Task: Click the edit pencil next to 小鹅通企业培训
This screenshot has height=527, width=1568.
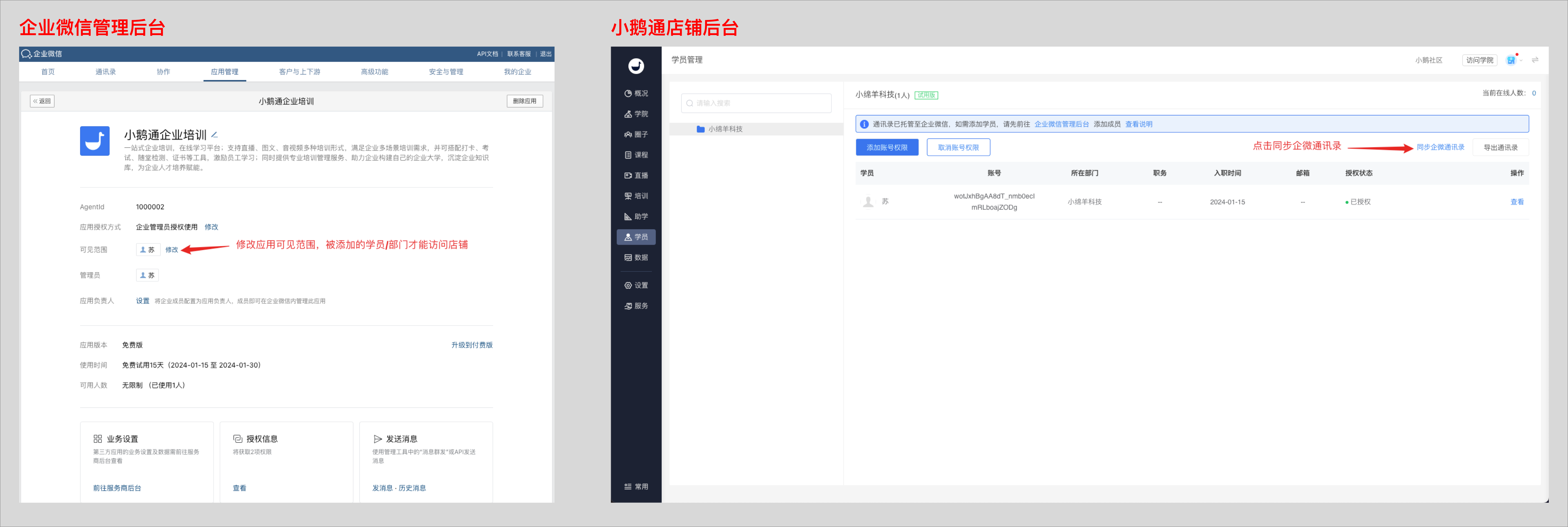Action: tap(214, 135)
